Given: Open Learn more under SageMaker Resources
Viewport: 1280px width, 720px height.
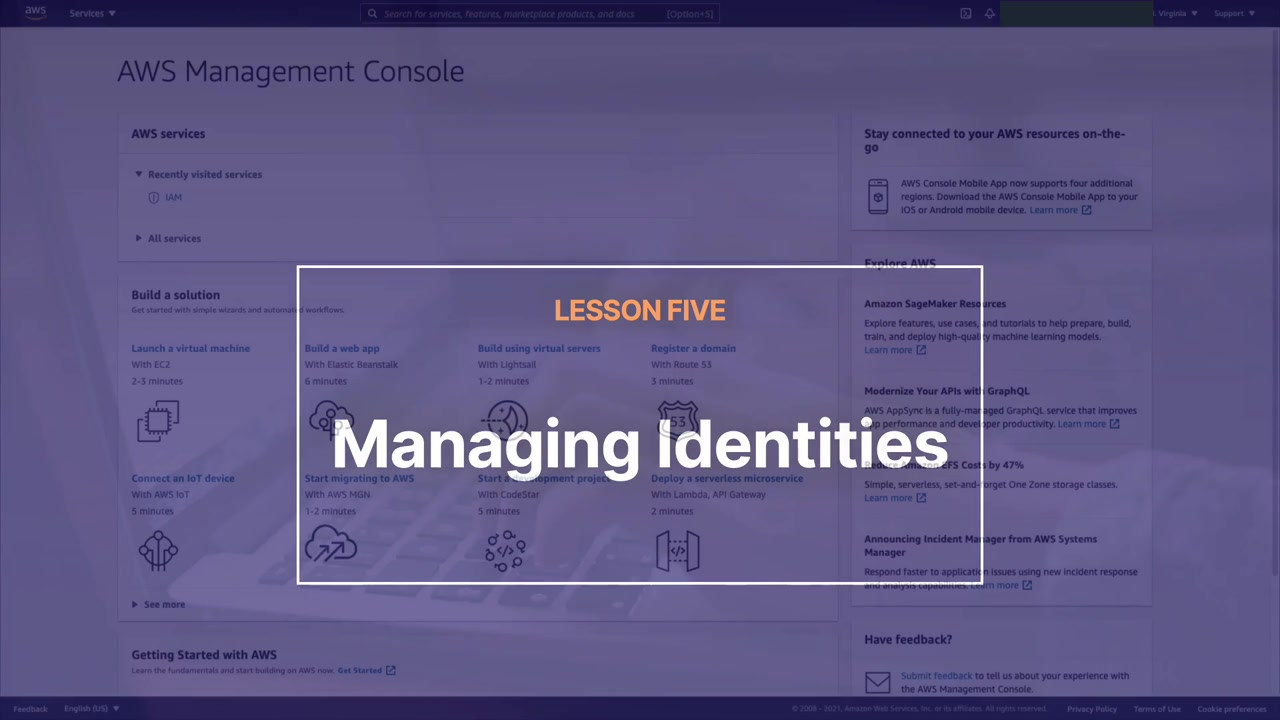Looking at the screenshot, I should coord(895,350).
